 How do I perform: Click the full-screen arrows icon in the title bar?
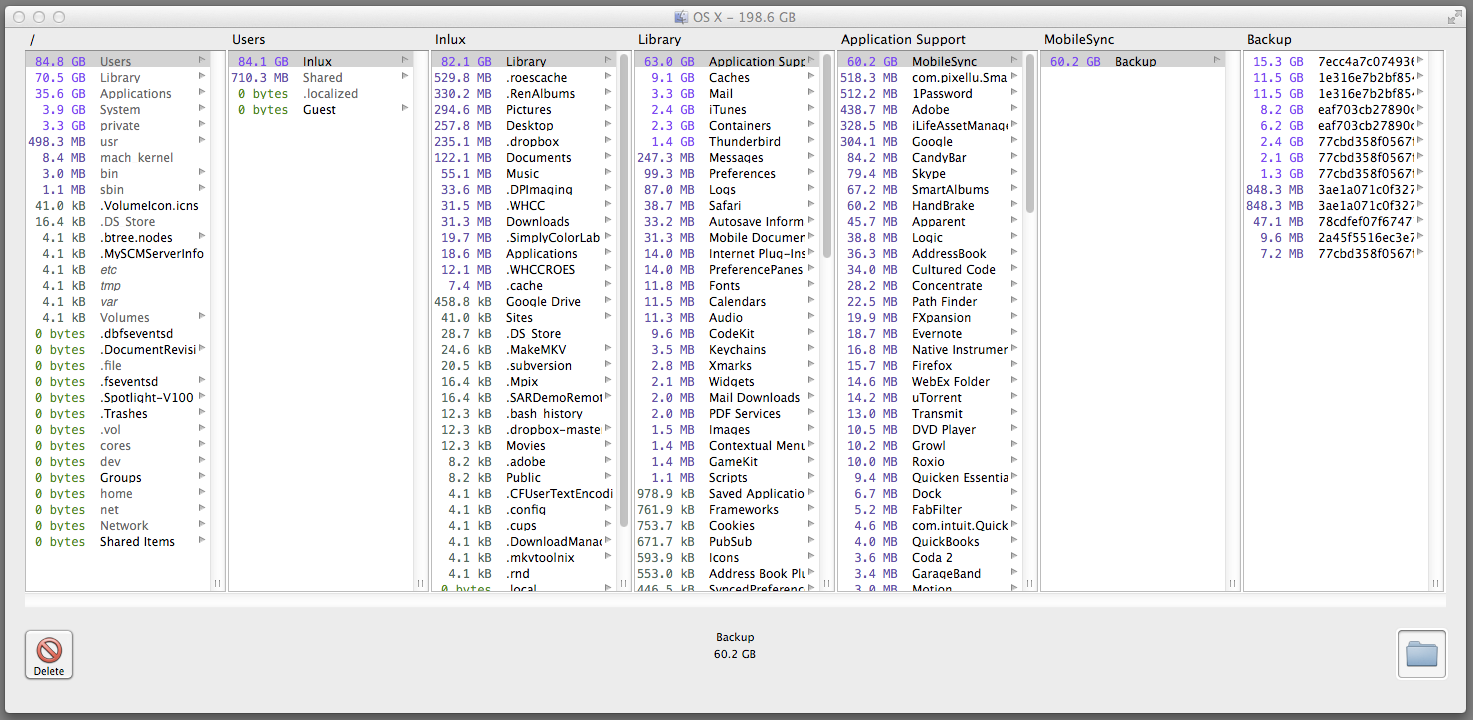pyautogui.click(x=1453, y=17)
